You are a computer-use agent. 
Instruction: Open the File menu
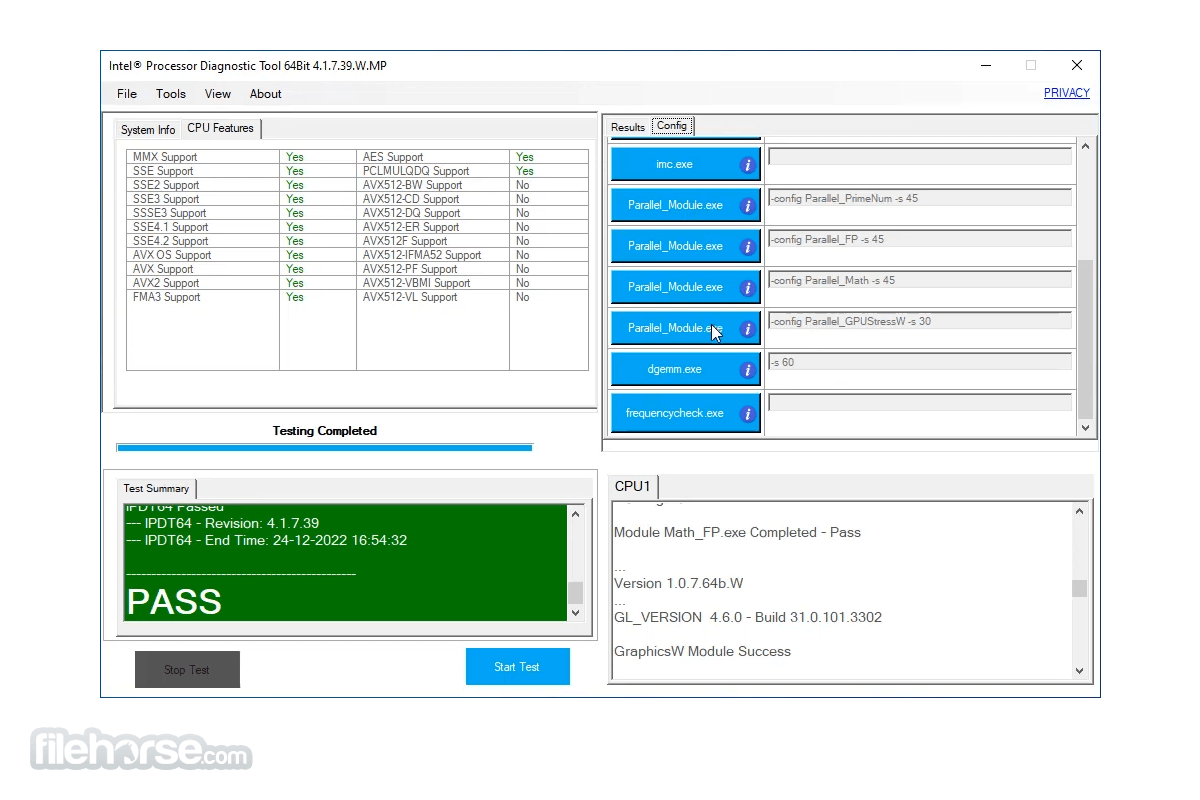127,94
